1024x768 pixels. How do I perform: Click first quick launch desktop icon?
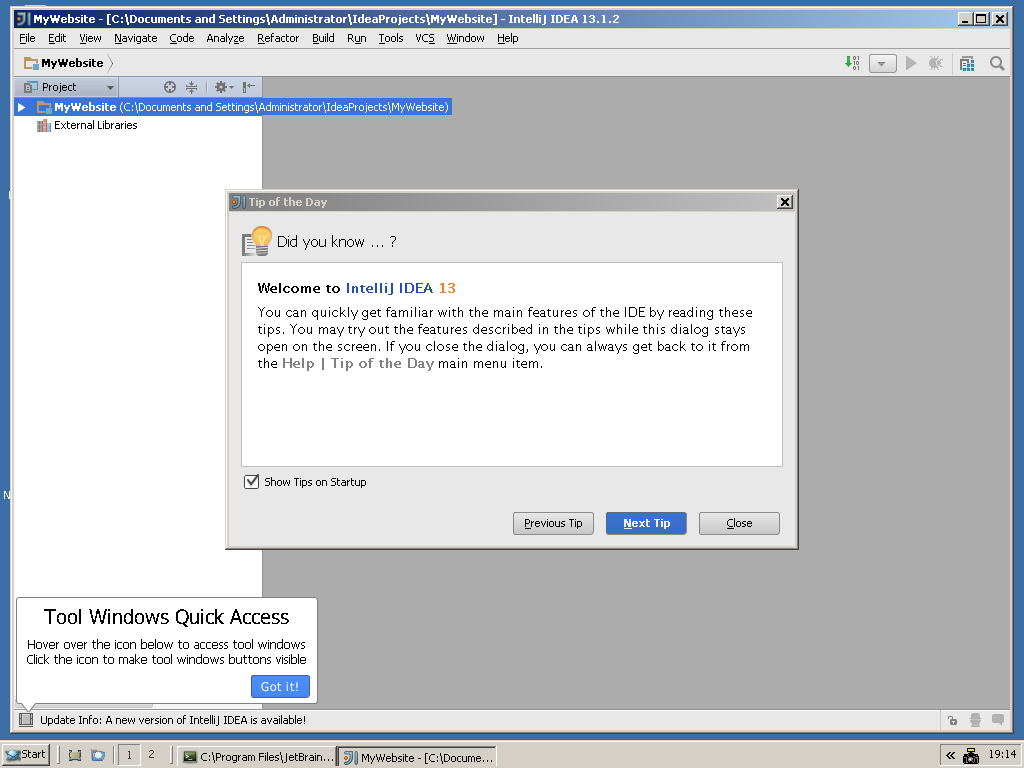[x=75, y=756]
